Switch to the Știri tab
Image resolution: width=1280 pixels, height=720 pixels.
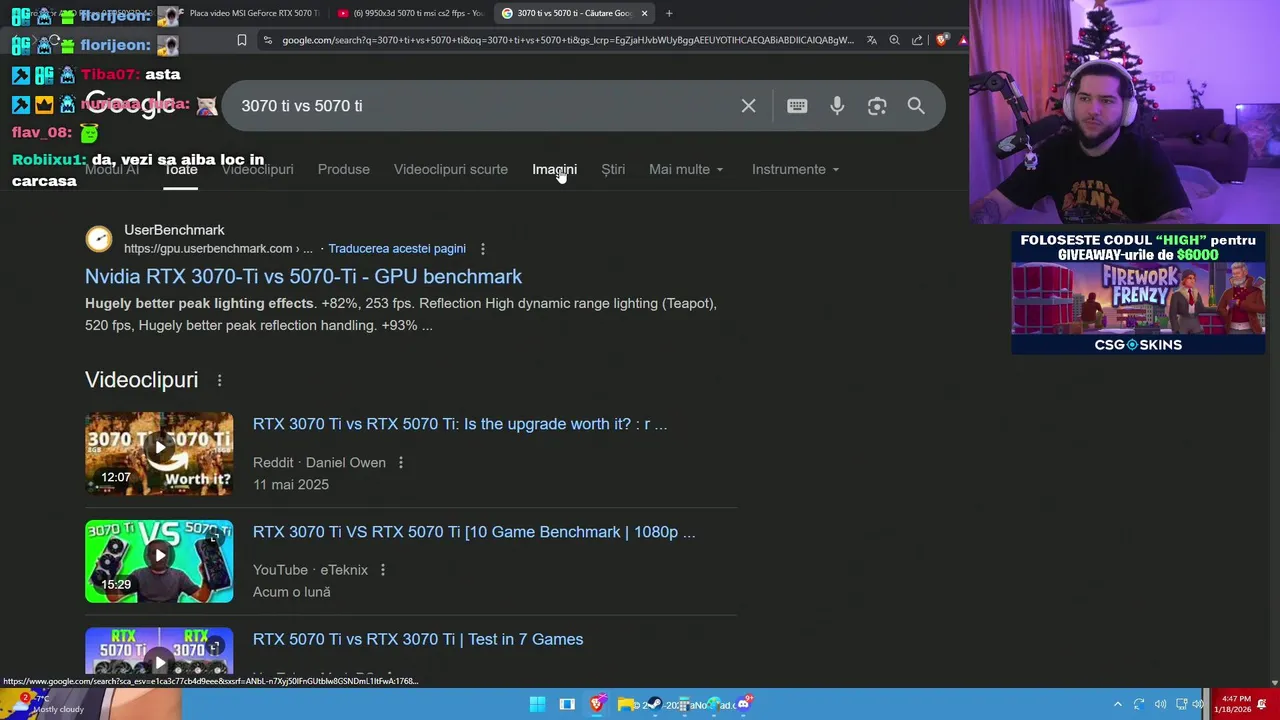613,169
